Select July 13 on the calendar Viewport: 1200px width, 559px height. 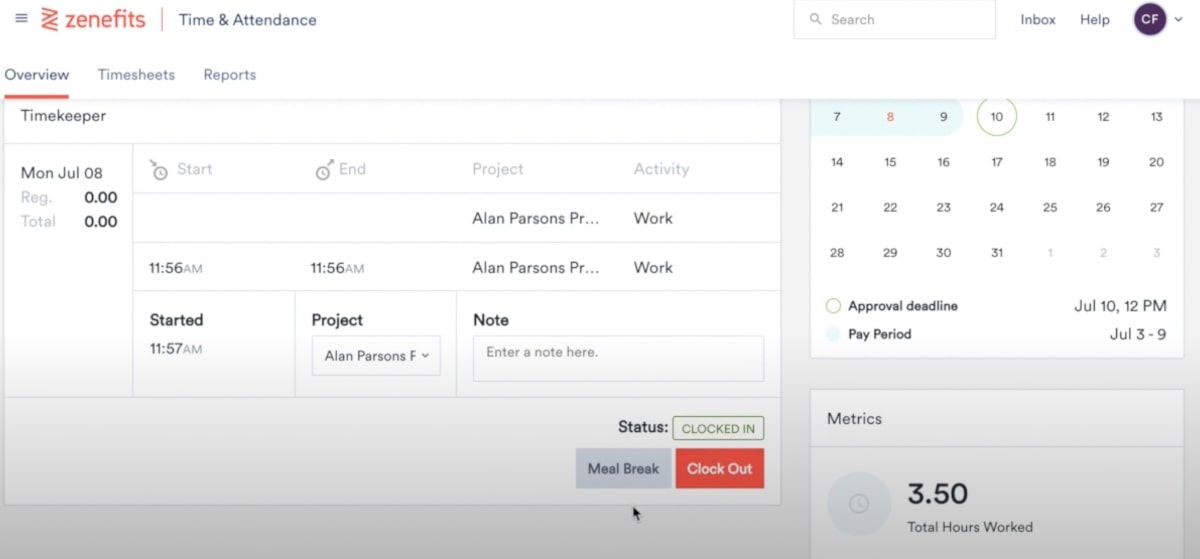(x=1156, y=117)
